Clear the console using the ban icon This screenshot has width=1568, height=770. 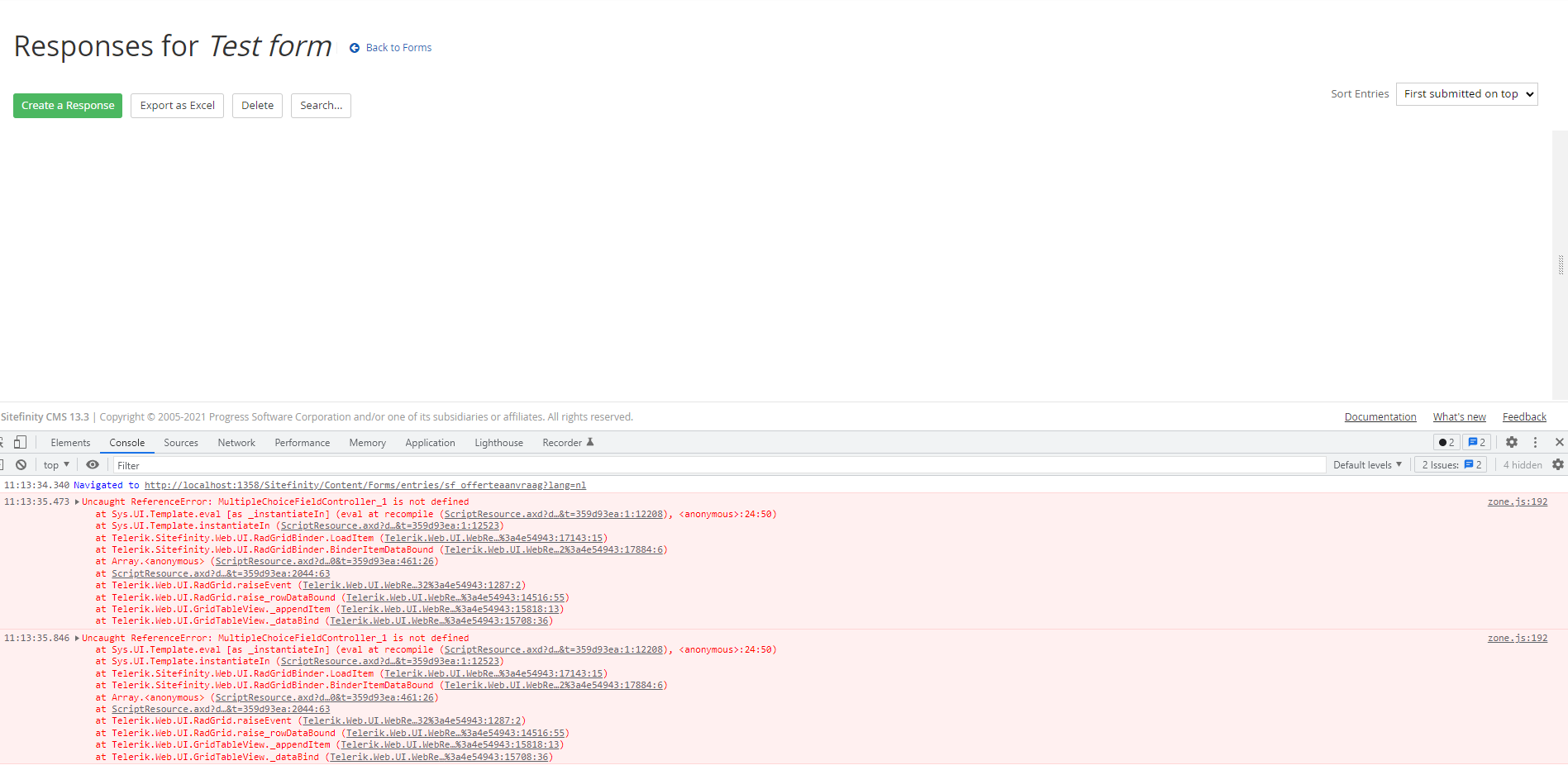(x=21, y=464)
